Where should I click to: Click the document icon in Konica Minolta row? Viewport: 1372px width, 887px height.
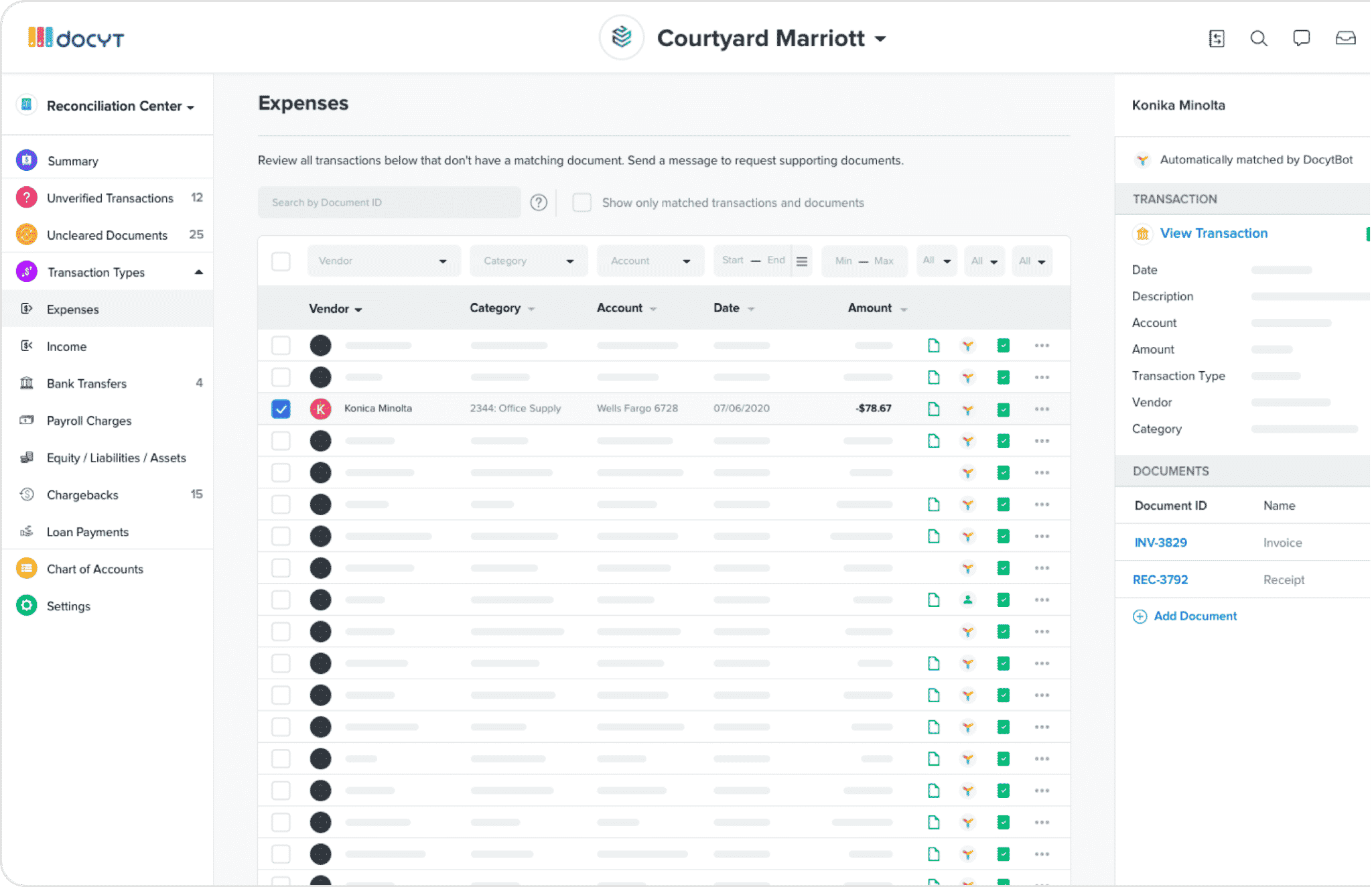(933, 409)
